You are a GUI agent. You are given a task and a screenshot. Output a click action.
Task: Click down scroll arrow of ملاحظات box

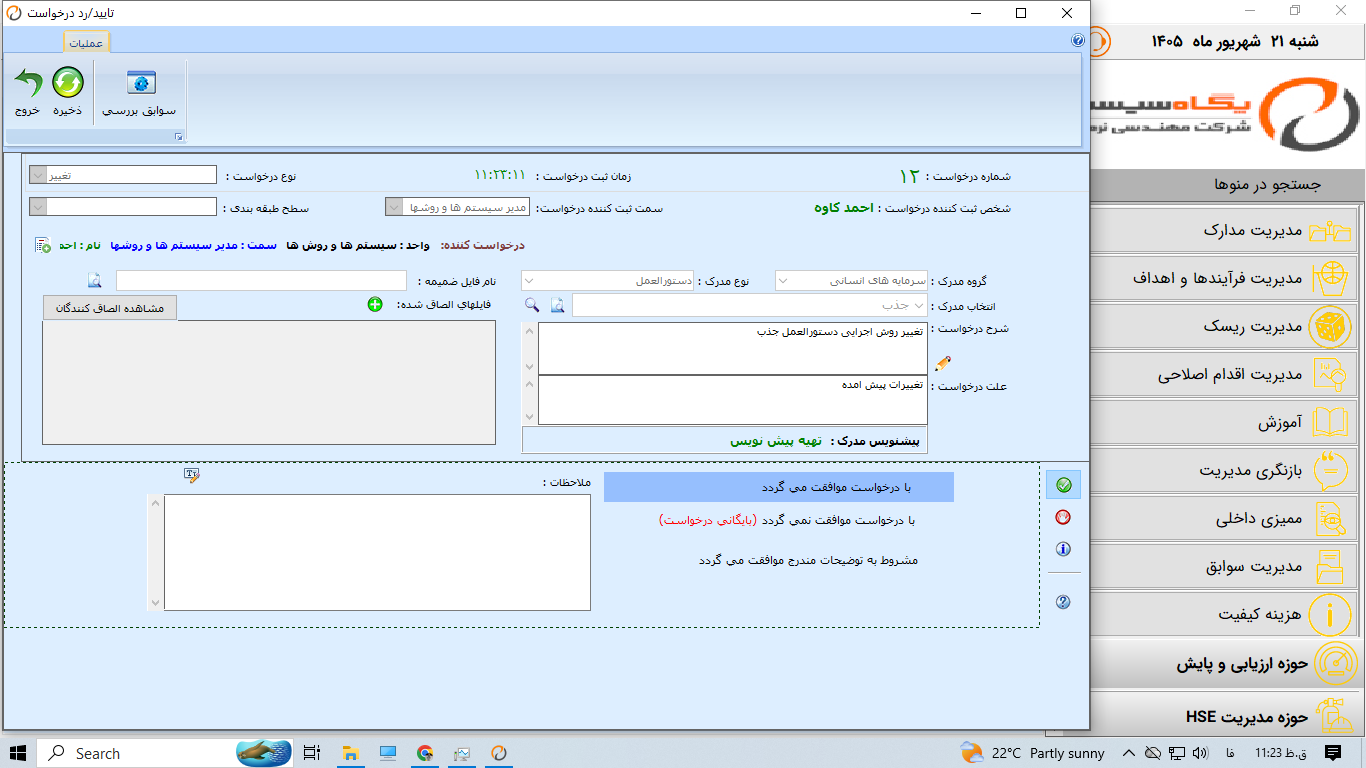(x=155, y=602)
